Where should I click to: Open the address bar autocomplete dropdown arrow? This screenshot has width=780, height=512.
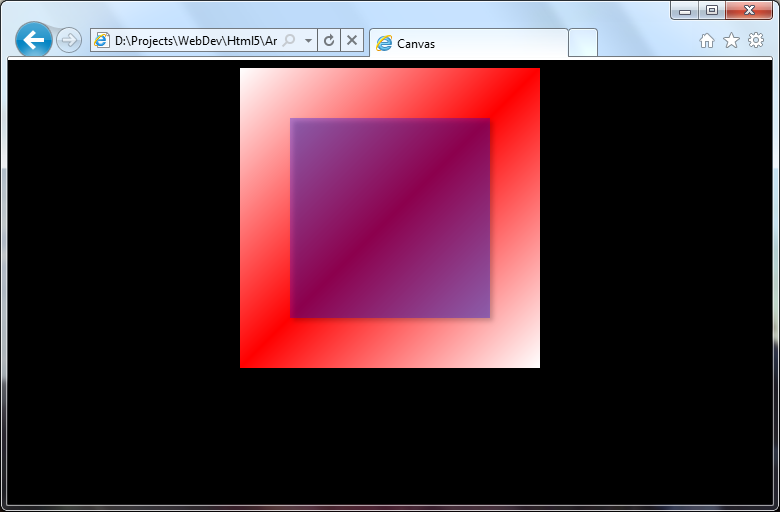[308, 40]
